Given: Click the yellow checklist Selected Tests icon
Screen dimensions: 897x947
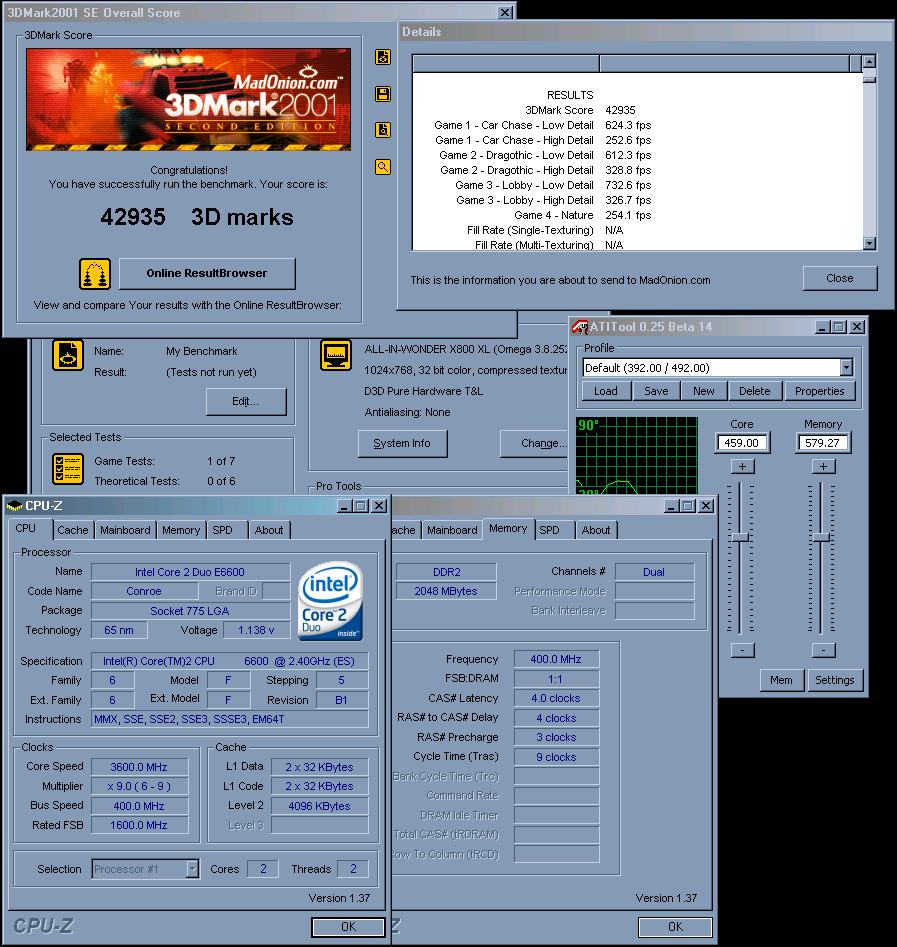Looking at the screenshot, I should (x=68, y=469).
